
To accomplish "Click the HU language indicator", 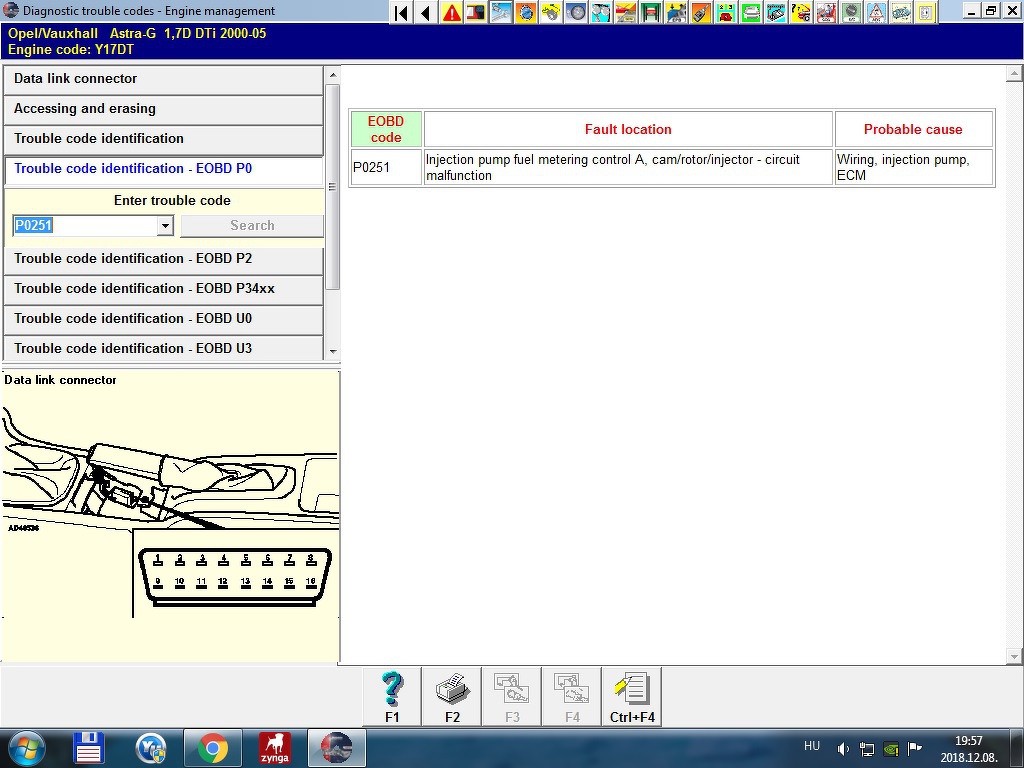I will tap(812, 746).
